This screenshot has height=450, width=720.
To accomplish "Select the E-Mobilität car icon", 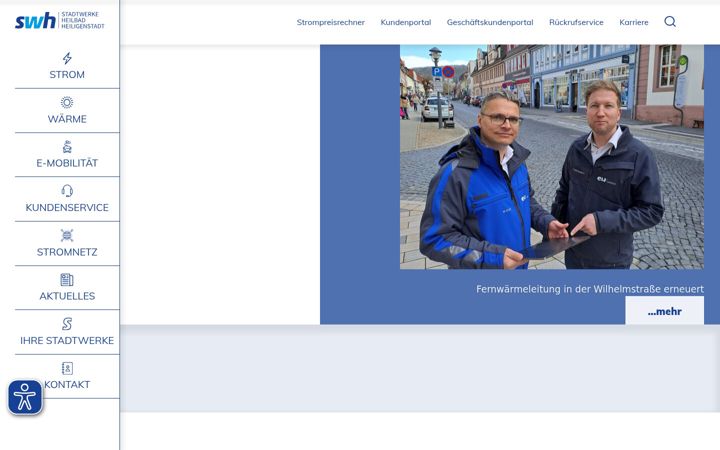I will pos(67,146).
